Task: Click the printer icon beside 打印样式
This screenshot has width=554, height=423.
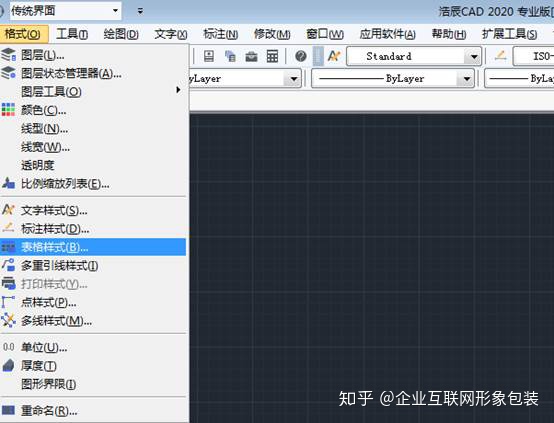Action: pos(8,283)
